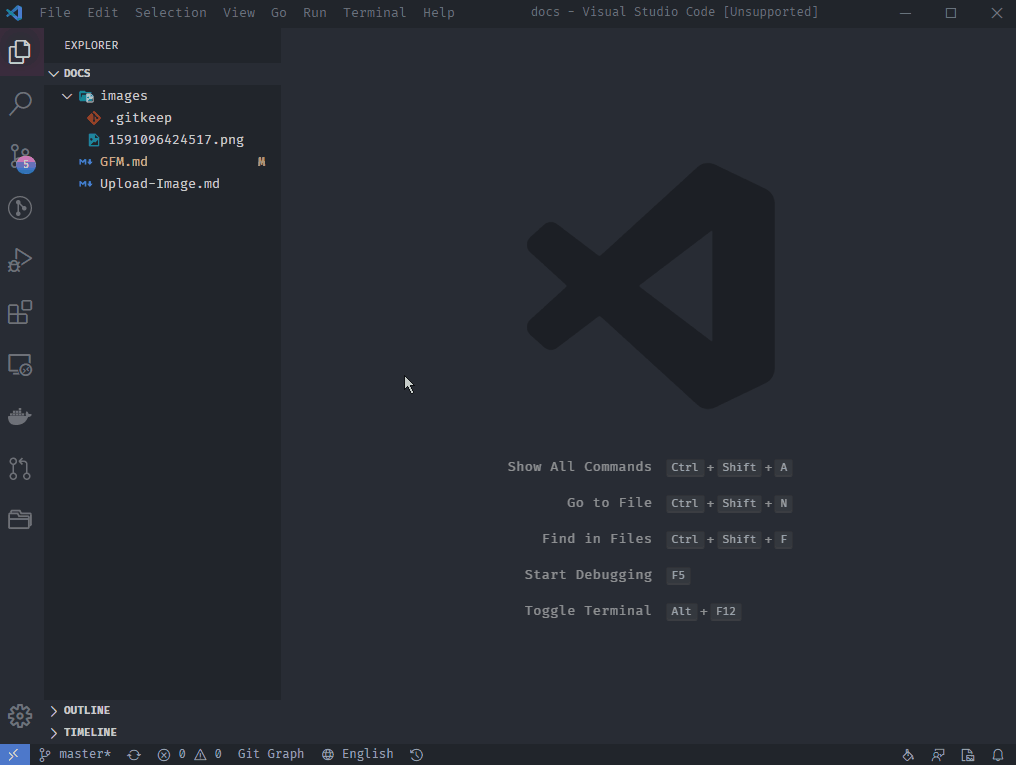Open the Search view in activity bar
1016x765 pixels.
(20, 104)
